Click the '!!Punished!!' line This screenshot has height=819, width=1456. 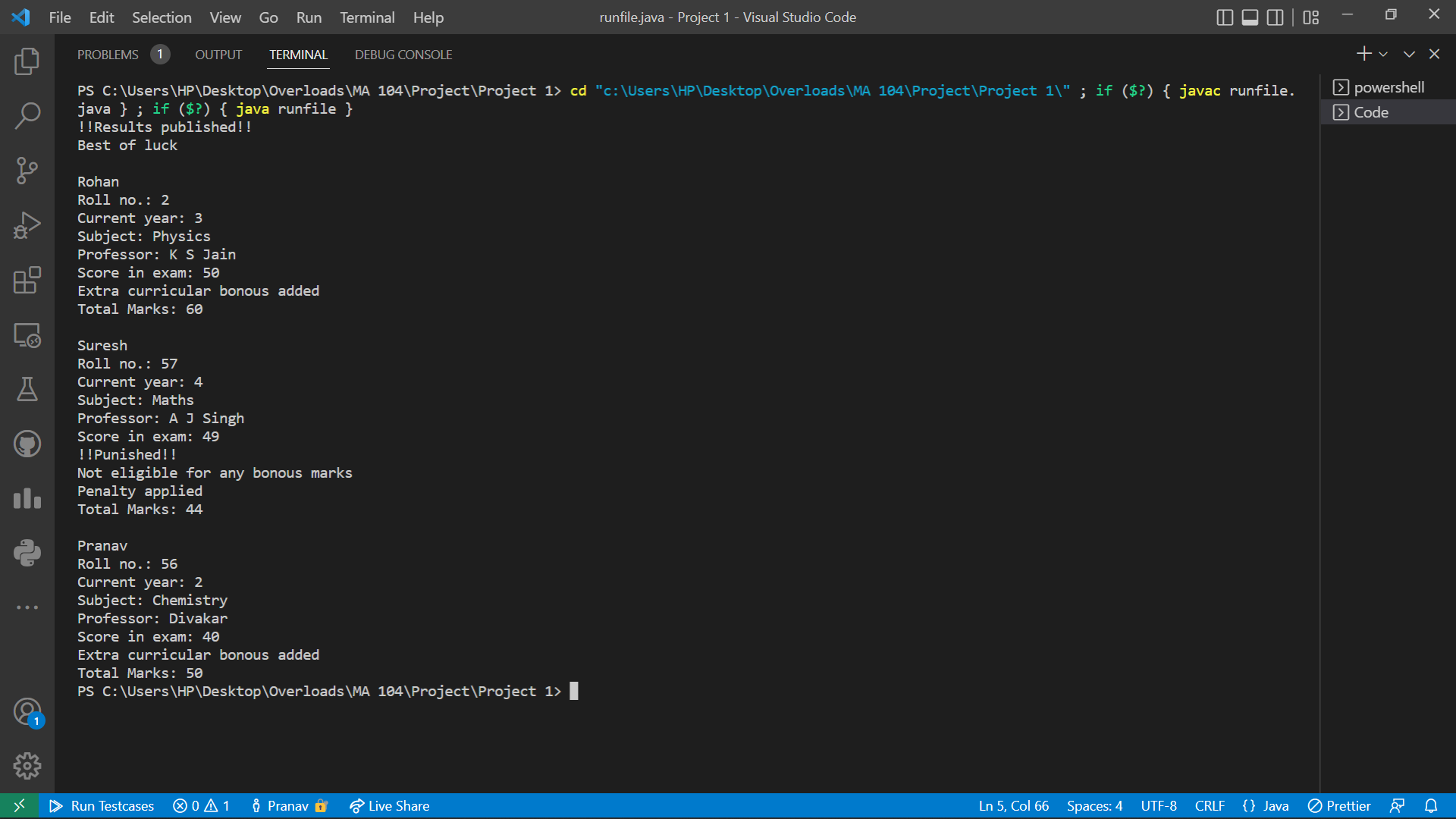click(x=127, y=454)
